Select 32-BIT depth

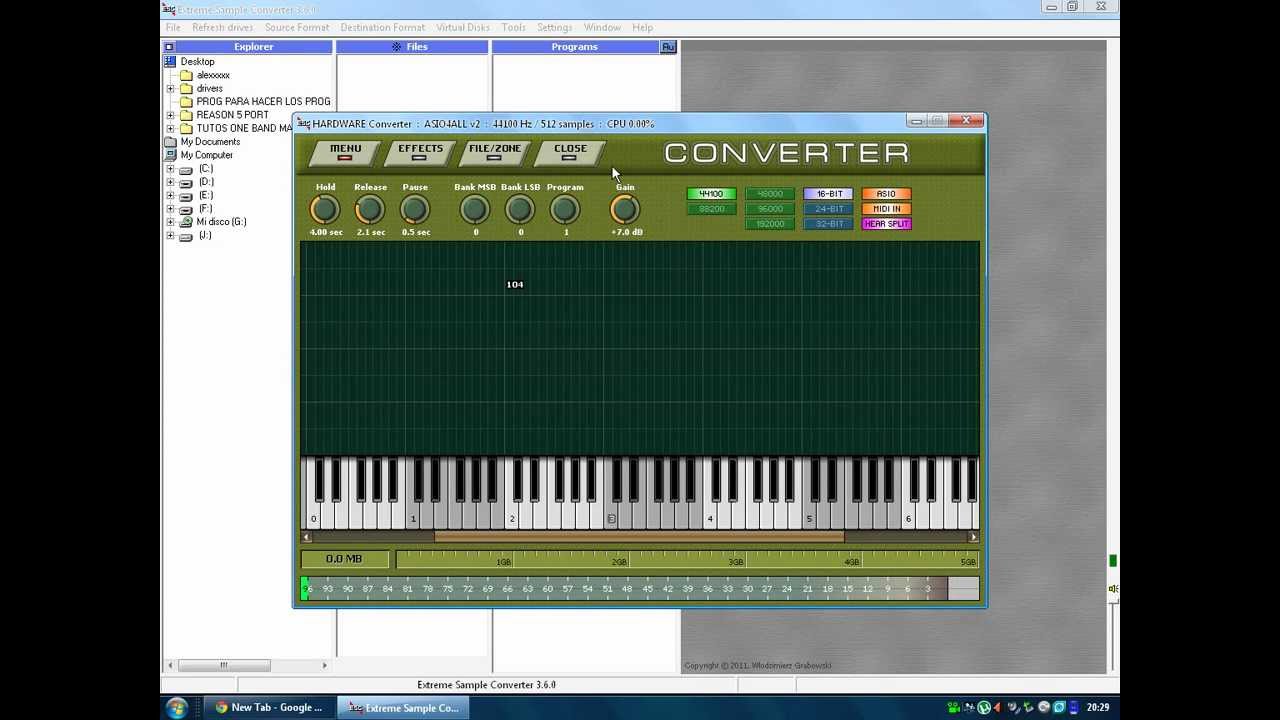tap(828, 224)
